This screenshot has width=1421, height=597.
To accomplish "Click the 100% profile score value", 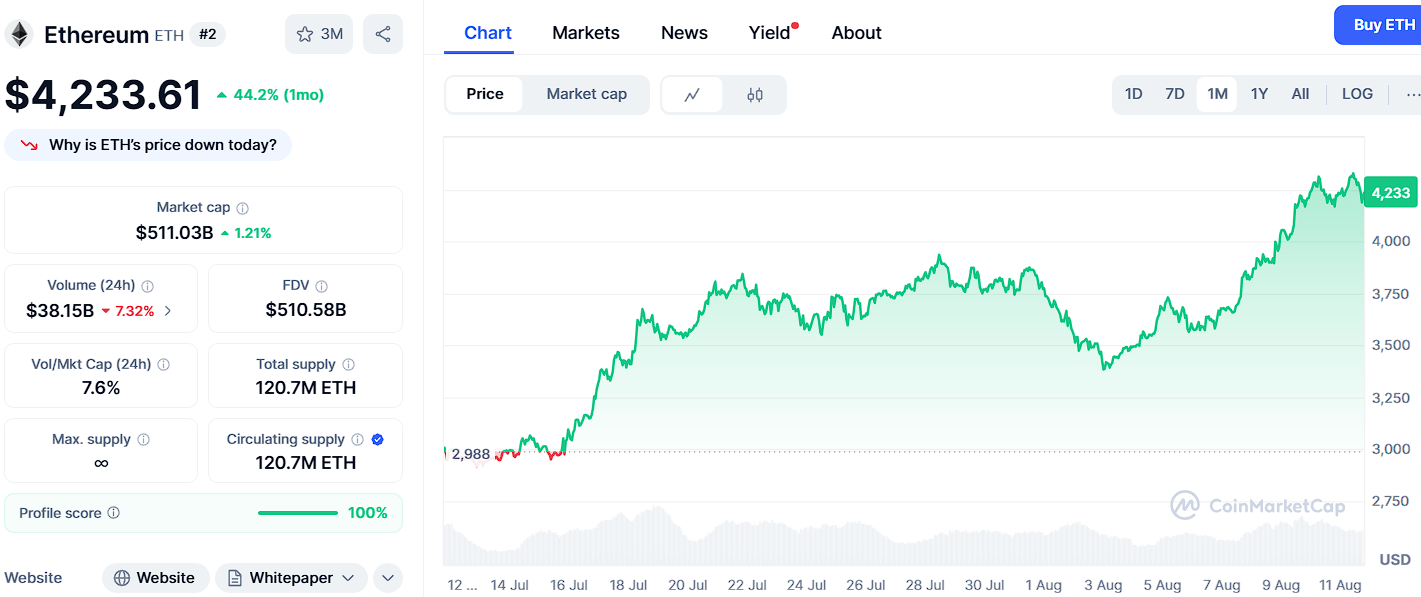I will click(x=368, y=513).
